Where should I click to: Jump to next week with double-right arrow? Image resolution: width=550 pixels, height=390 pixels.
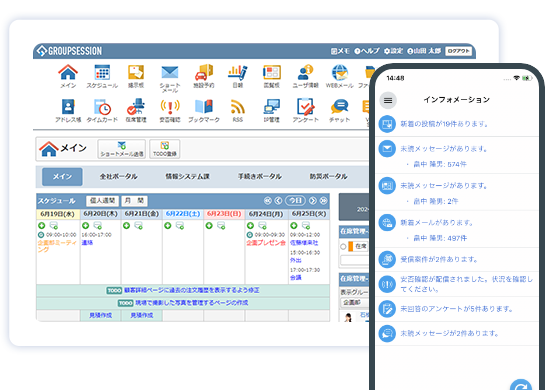323,201
